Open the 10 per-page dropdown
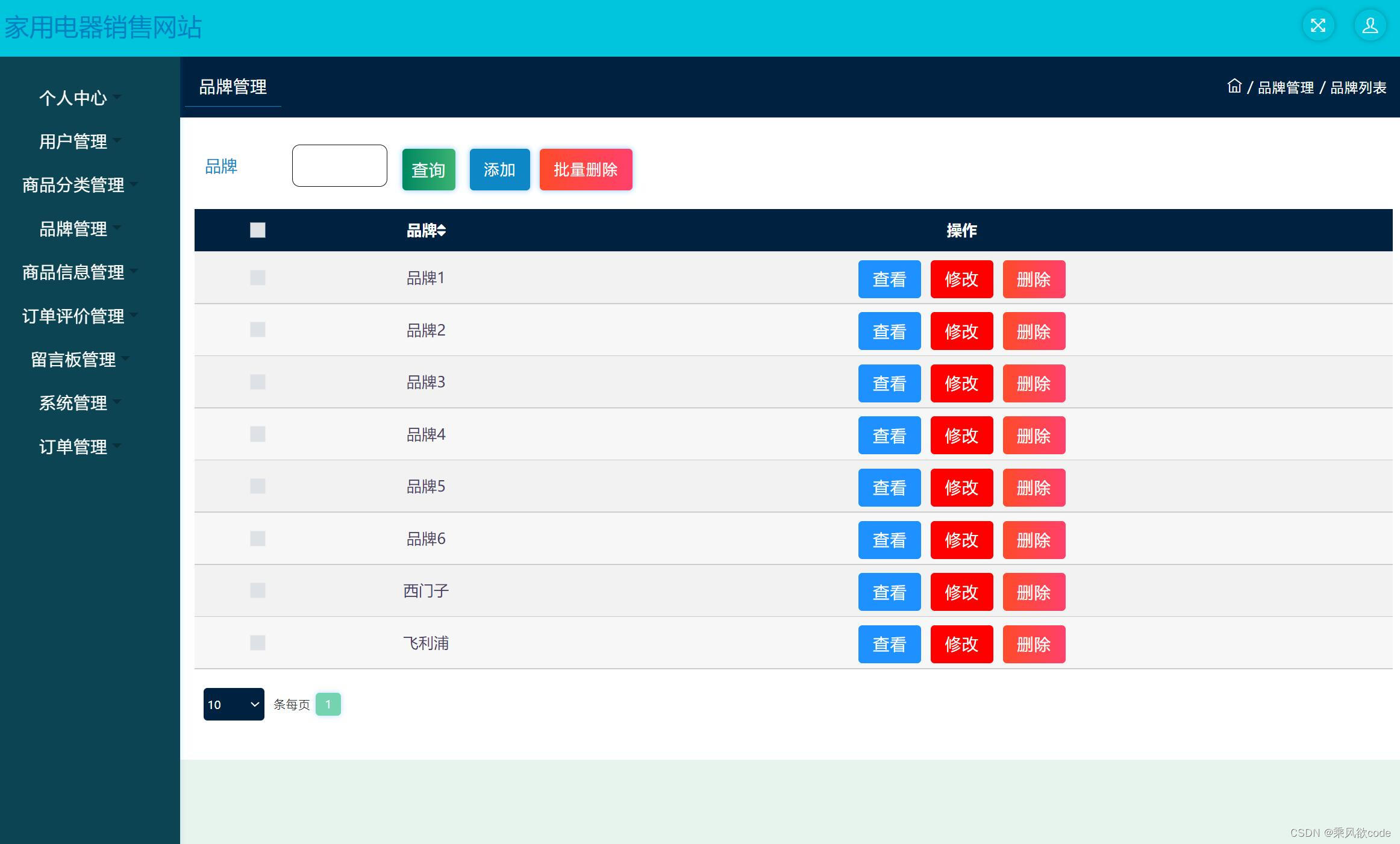 234,704
